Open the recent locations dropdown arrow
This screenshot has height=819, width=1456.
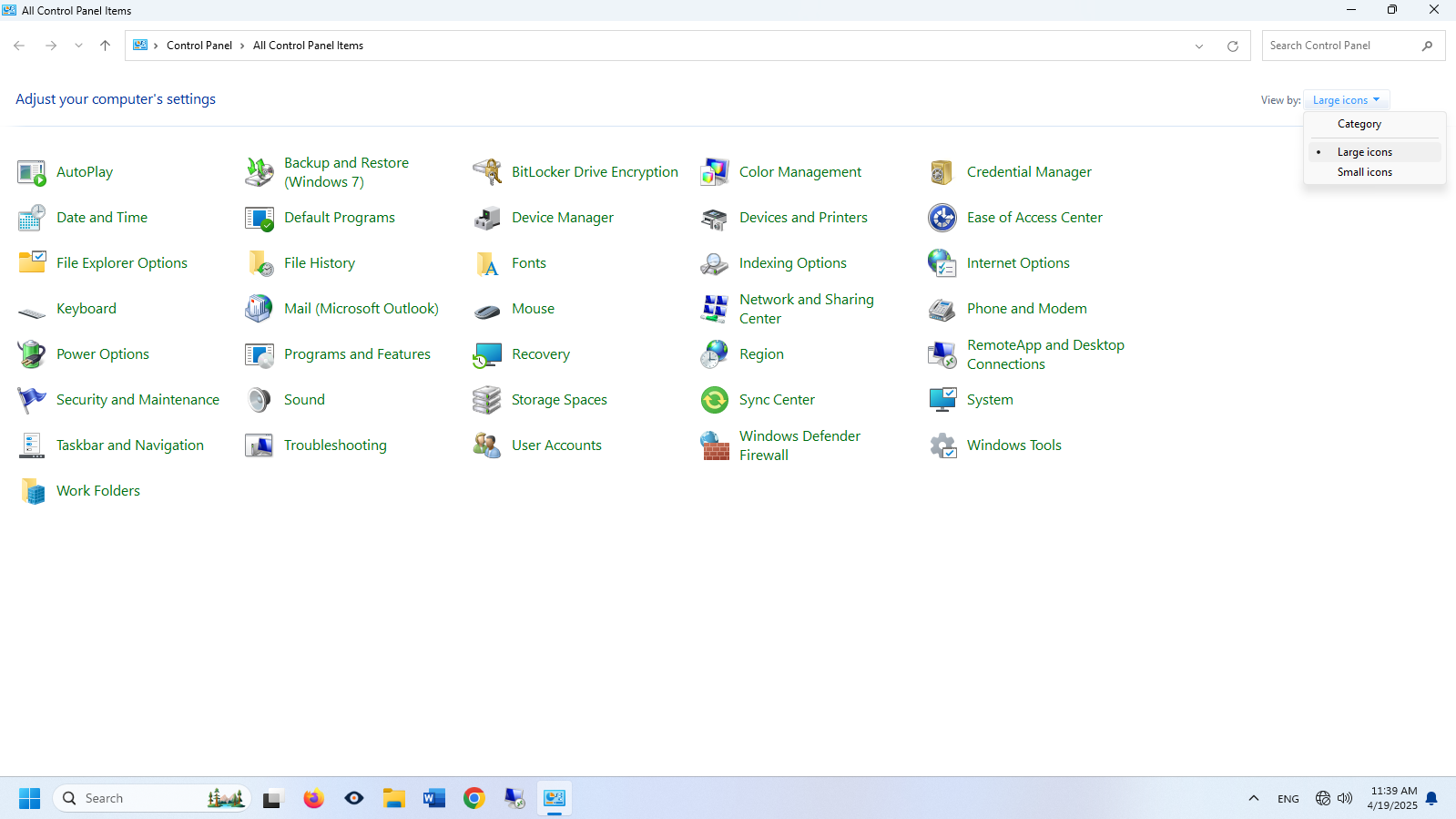(x=78, y=46)
